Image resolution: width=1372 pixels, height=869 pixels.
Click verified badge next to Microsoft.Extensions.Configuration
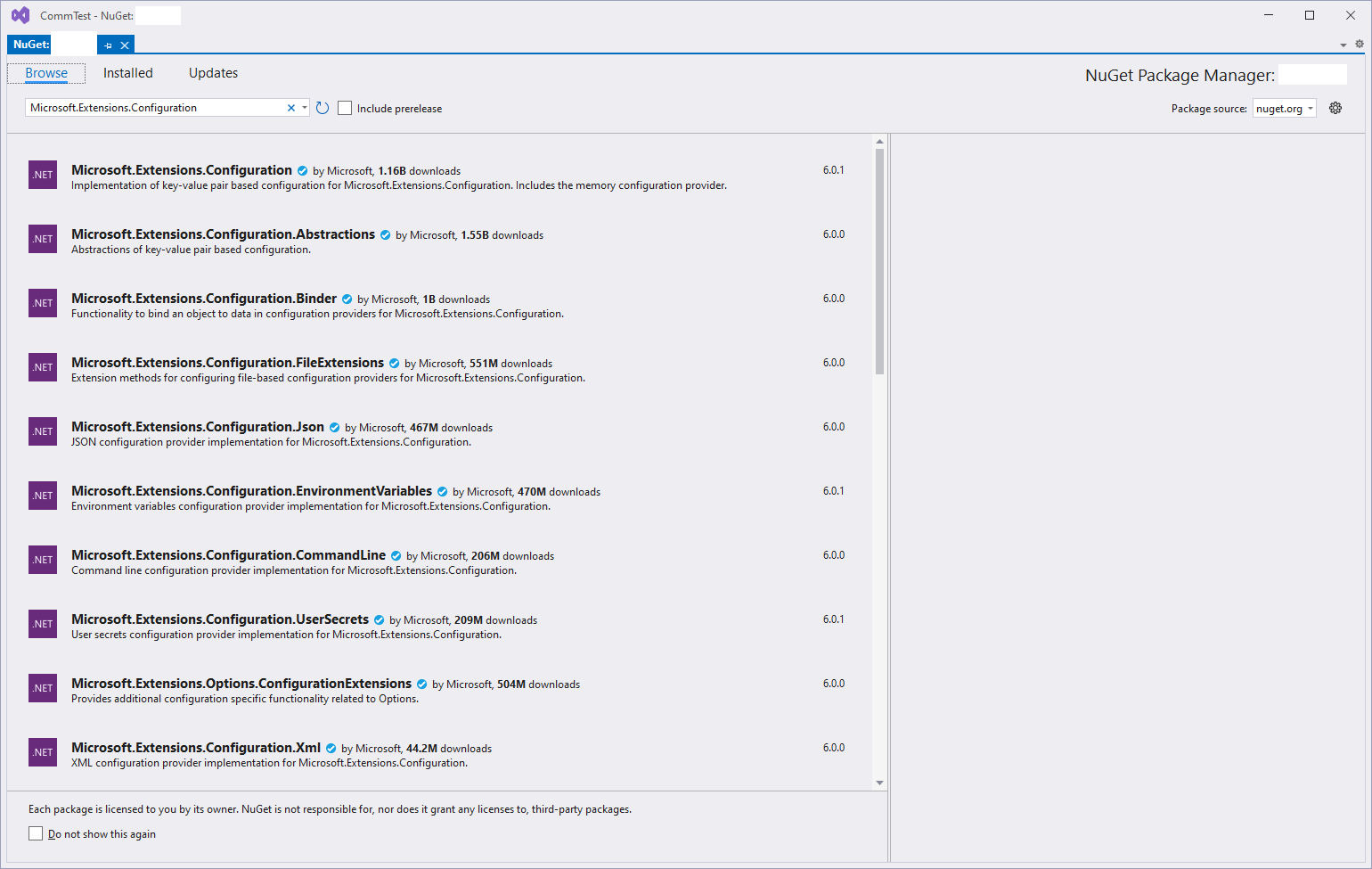pyautogui.click(x=303, y=171)
